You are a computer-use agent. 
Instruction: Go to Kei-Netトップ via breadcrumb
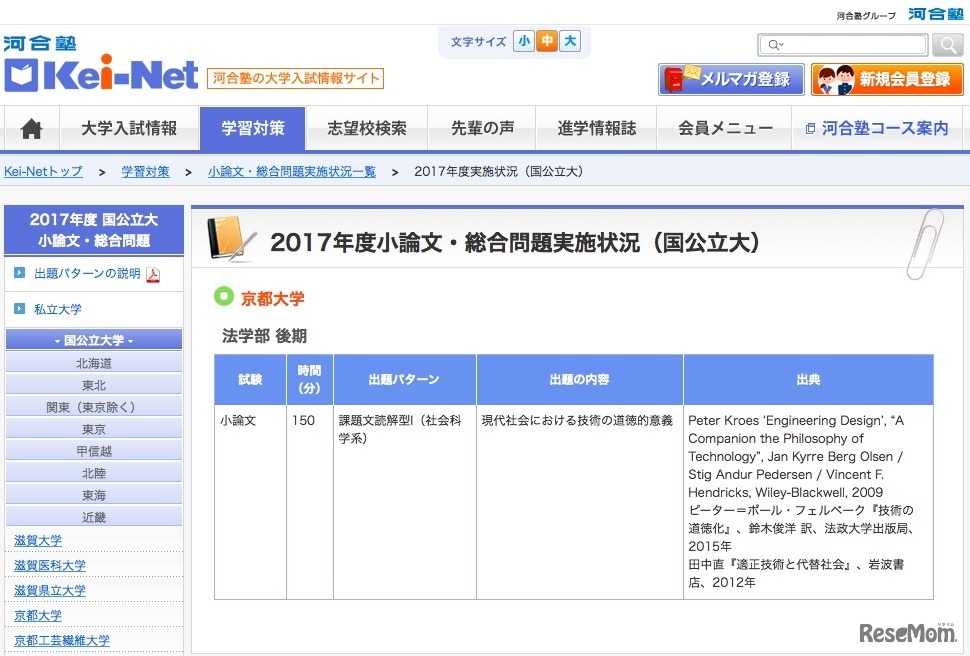click(43, 171)
